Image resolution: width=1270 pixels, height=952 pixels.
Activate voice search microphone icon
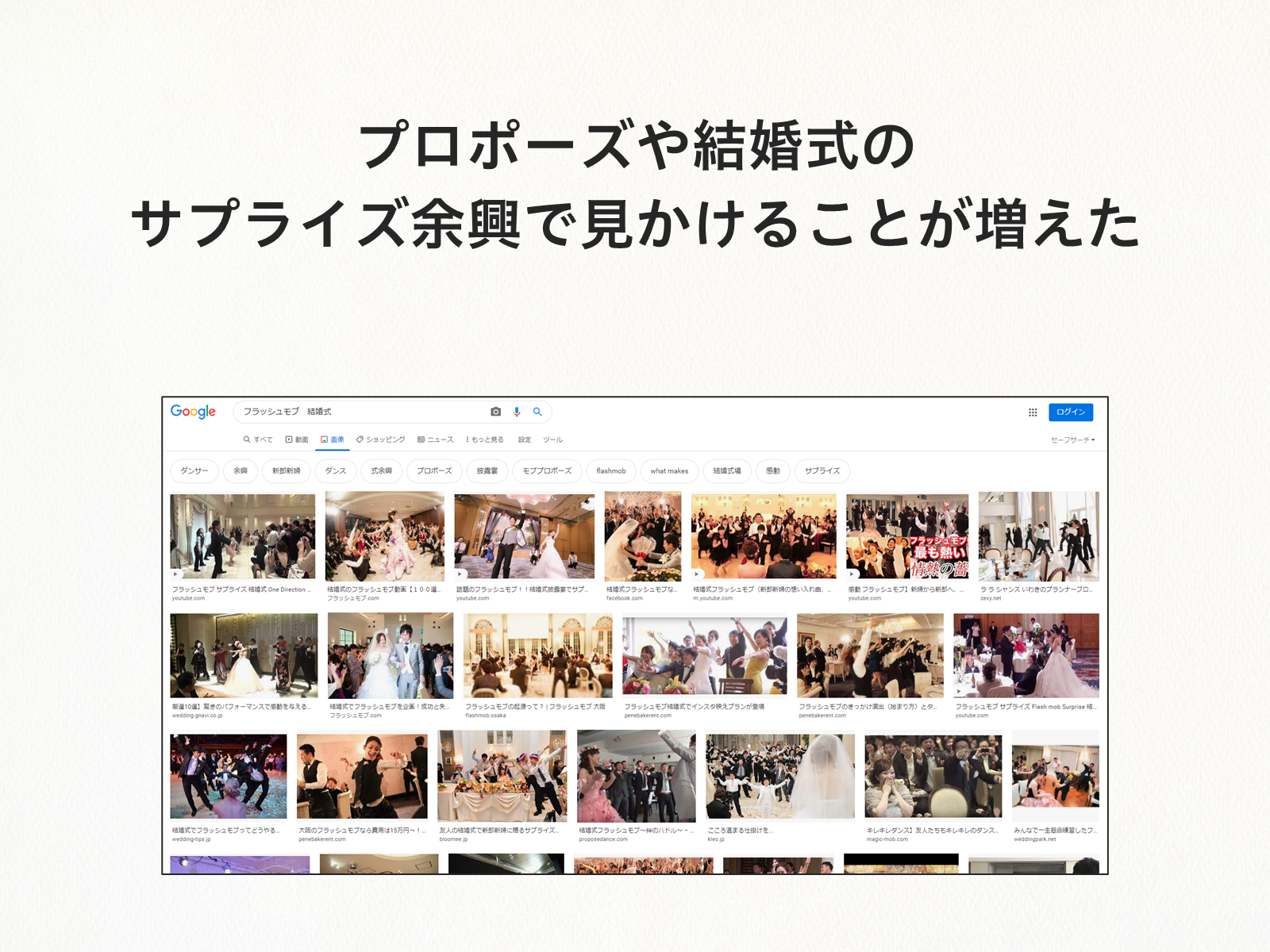click(517, 412)
